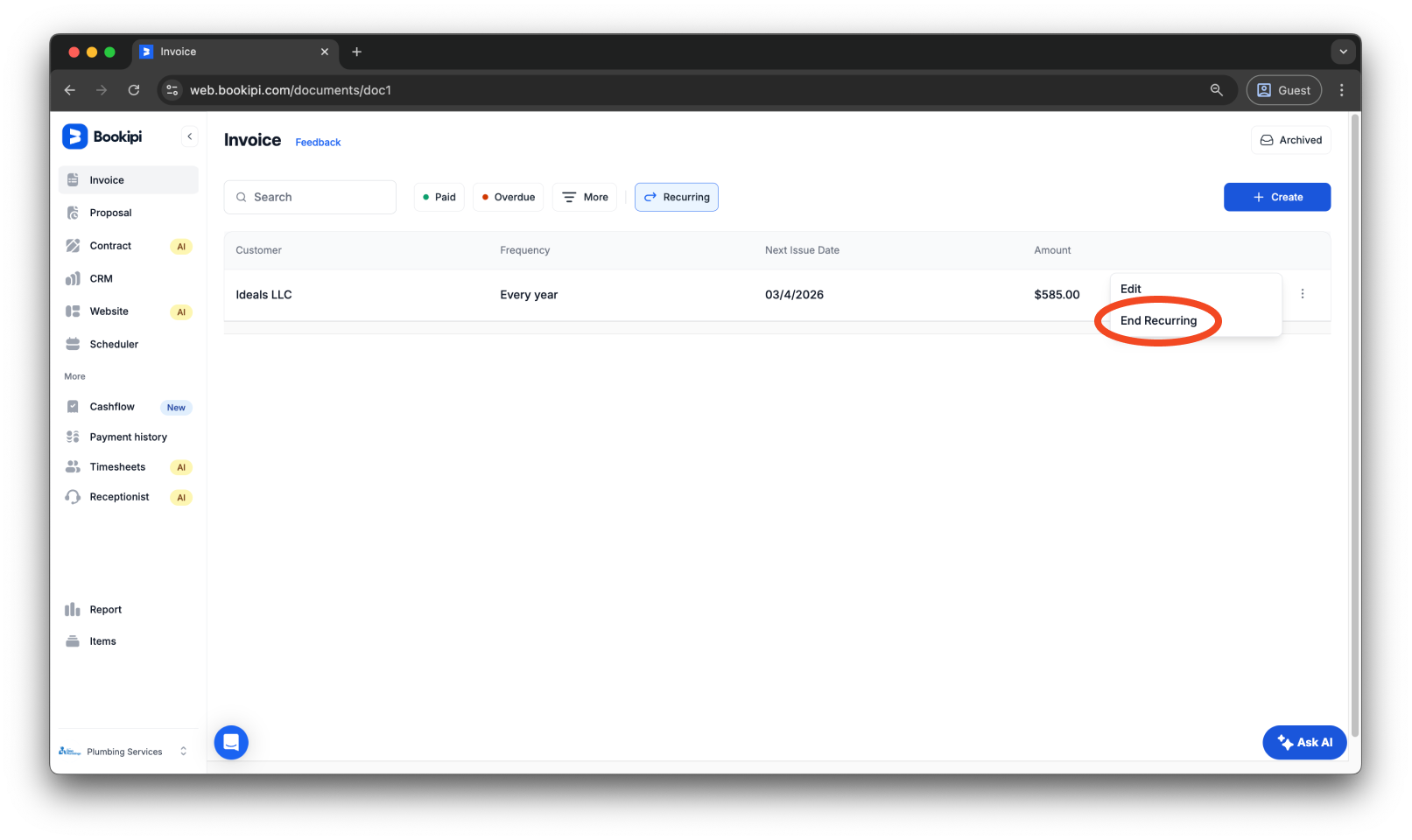Select End Recurring from the menu
The width and height of the screenshot is (1412, 840).
click(1158, 320)
